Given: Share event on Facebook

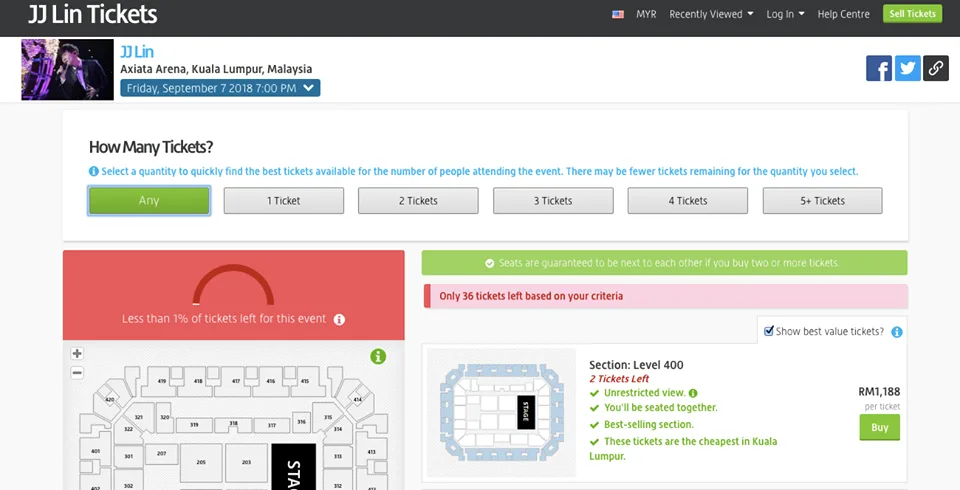Looking at the screenshot, I should [x=879, y=68].
